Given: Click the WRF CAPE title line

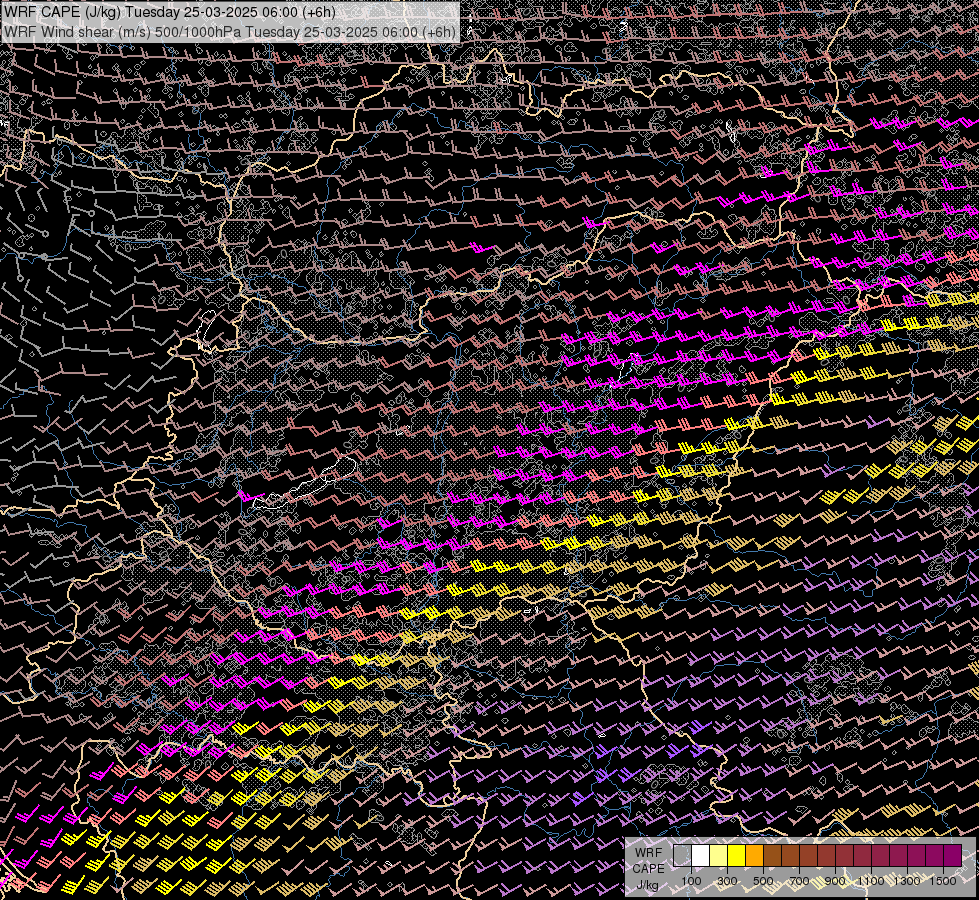Looking at the screenshot, I should point(169,12).
